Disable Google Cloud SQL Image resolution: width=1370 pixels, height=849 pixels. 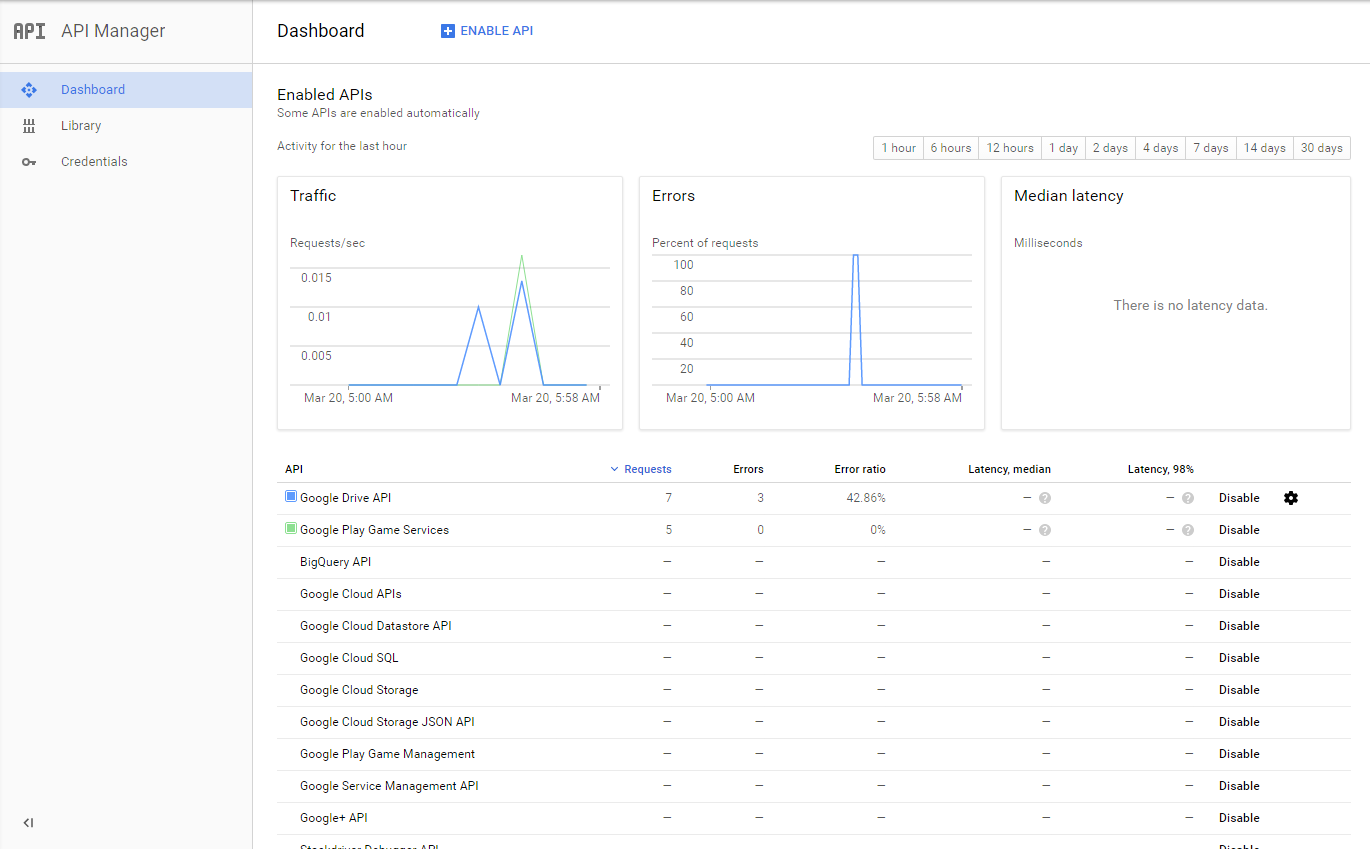pos(1239,658)
